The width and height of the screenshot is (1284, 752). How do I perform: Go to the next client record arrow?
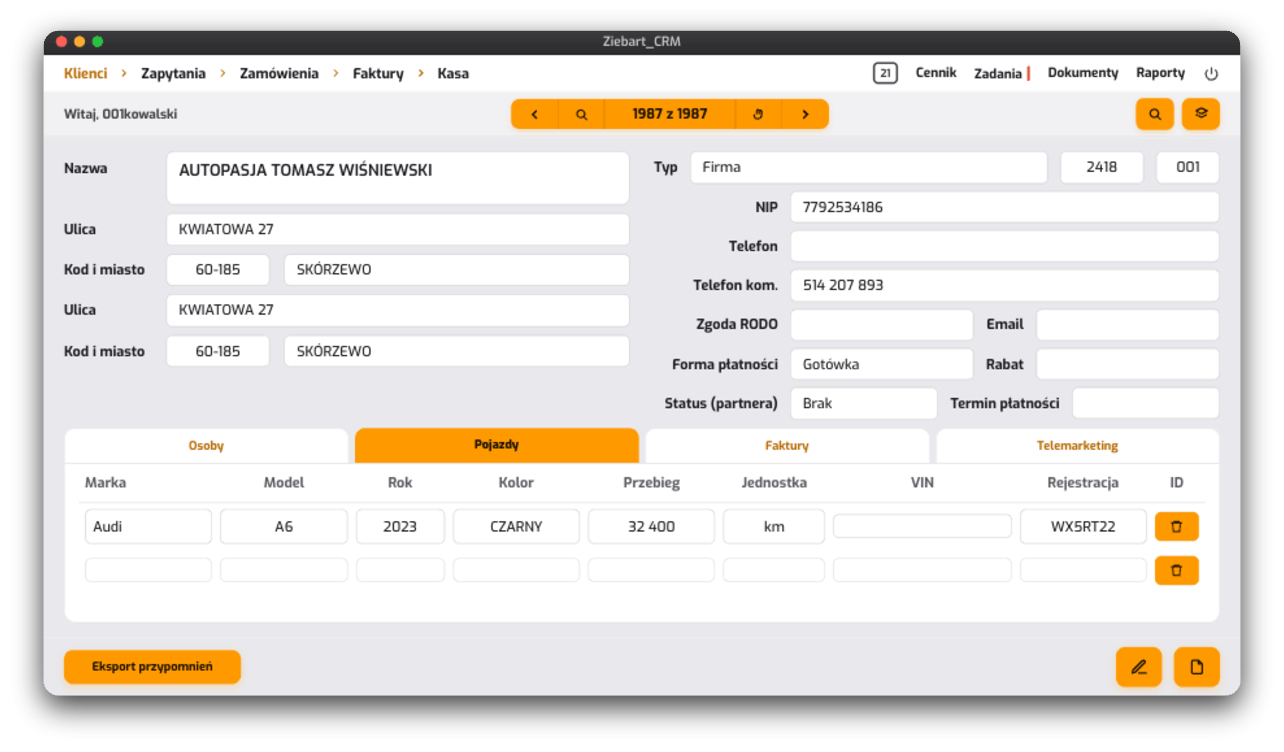[x=805, y=114]
